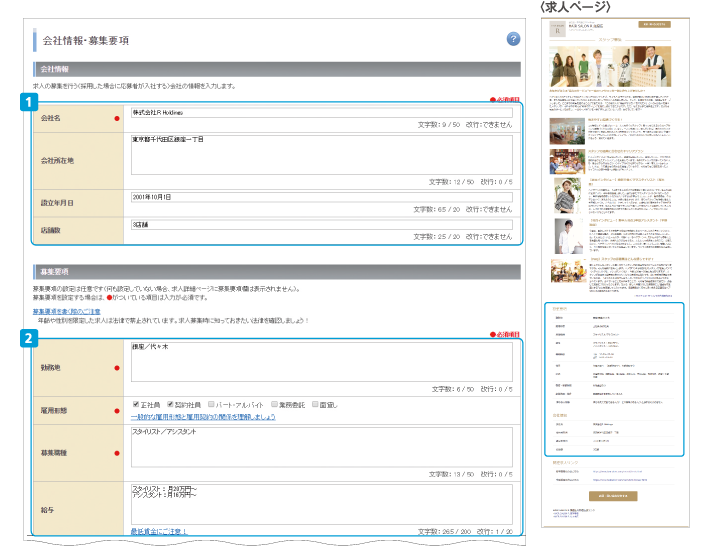The image size is (710, 550).
Task: Open link about employment type and contract relation
Action: 203,416
